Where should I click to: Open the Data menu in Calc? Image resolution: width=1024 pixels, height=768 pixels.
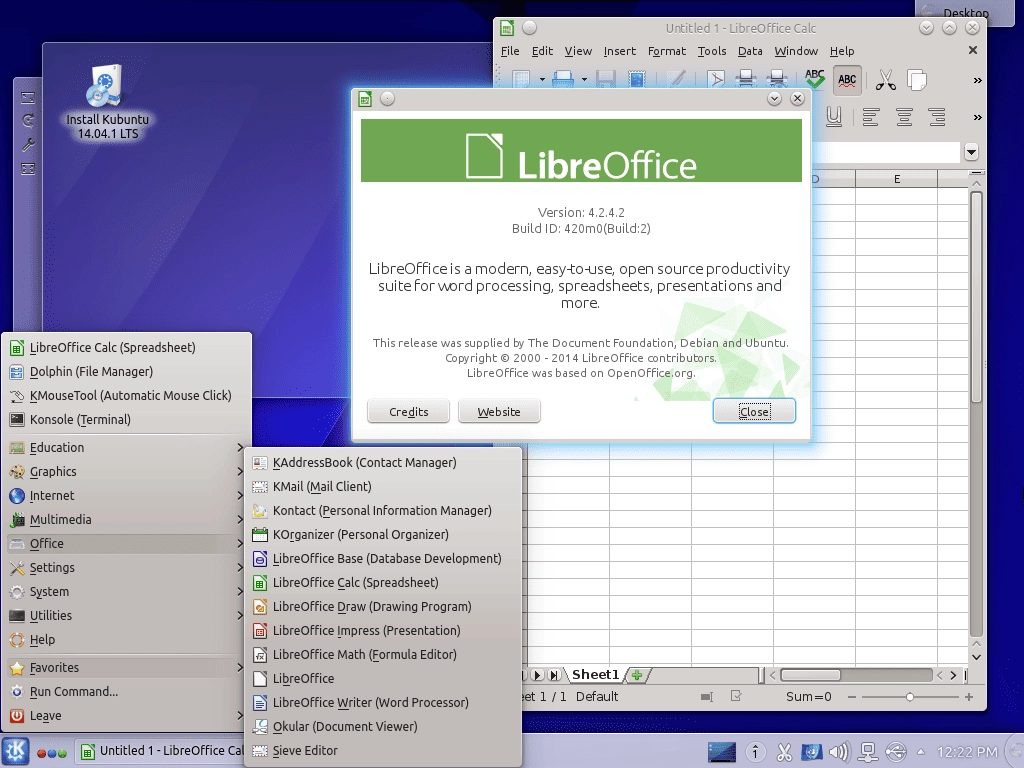coord(750,51)
